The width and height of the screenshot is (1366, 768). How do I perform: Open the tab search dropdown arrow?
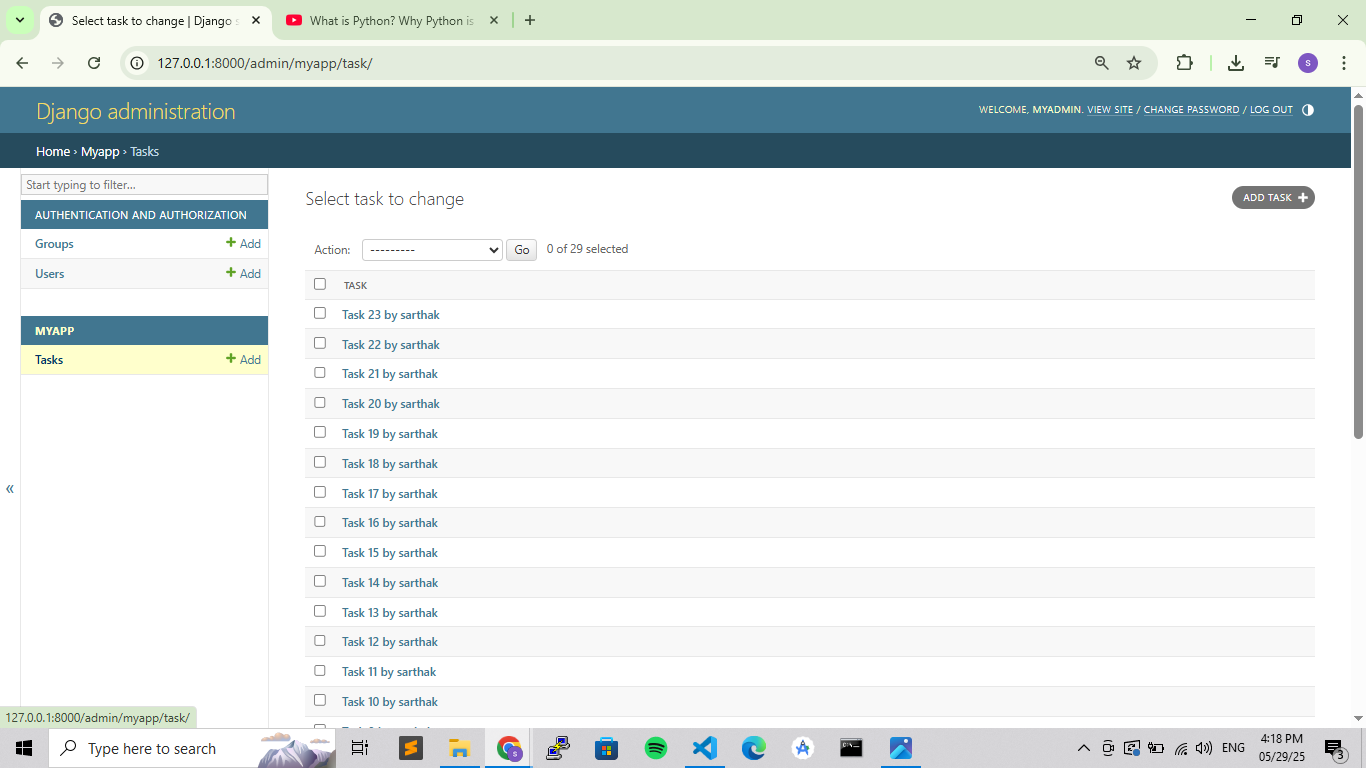(19, 20)
